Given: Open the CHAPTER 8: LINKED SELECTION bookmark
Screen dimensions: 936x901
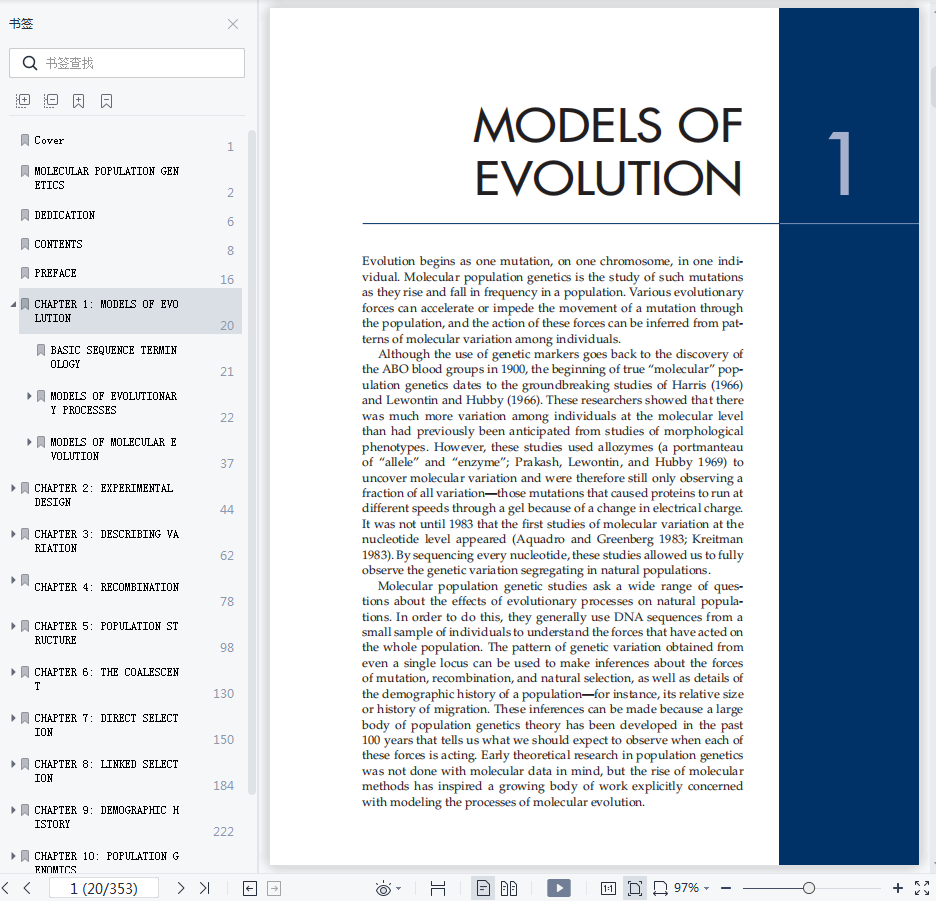Looking at the screenshot, I should point(106,771).
